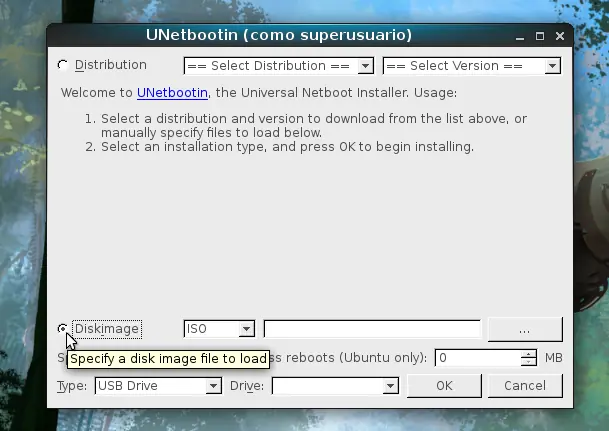Click the 'Distribution' label text

pyautogui.click(x=111, y=65)
